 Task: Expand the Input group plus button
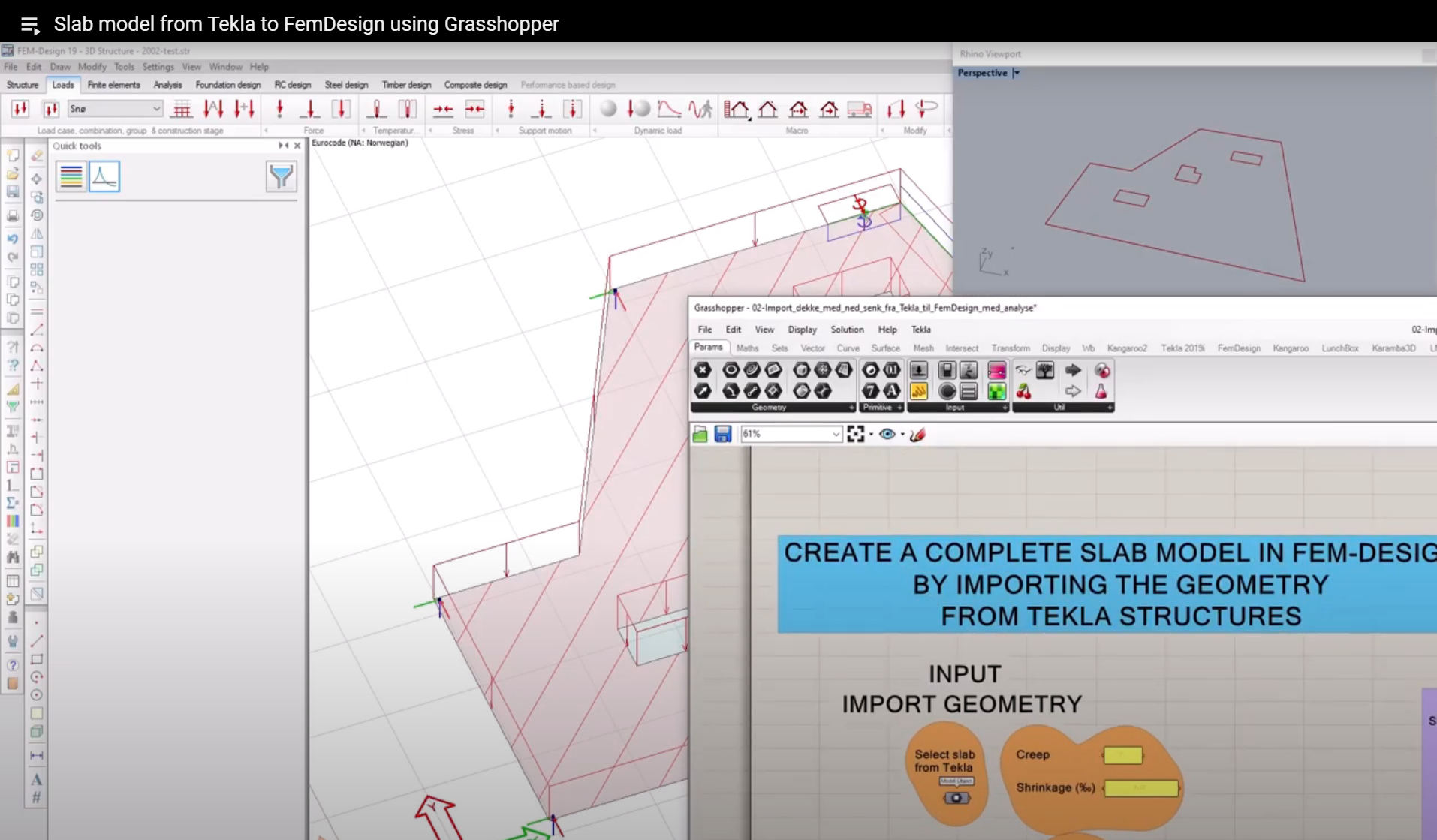1005,408
